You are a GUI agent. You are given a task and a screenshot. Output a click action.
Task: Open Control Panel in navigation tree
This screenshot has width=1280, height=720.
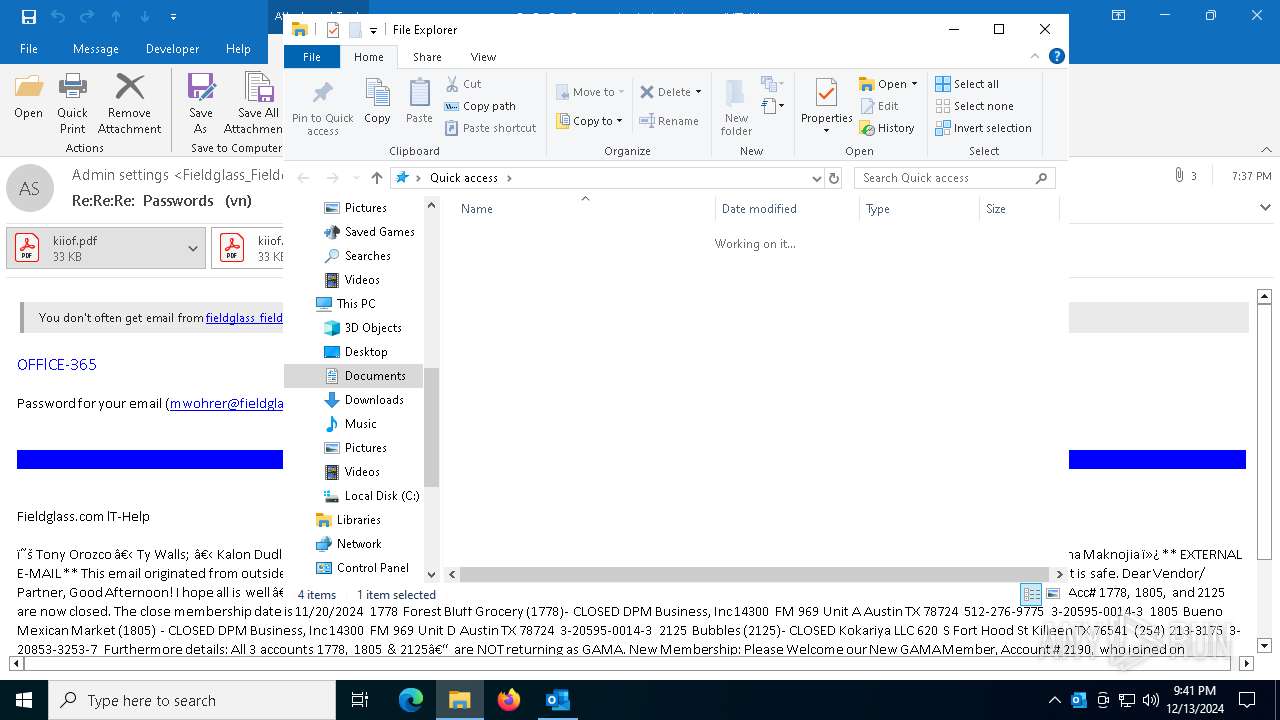(x=362, y=568)
